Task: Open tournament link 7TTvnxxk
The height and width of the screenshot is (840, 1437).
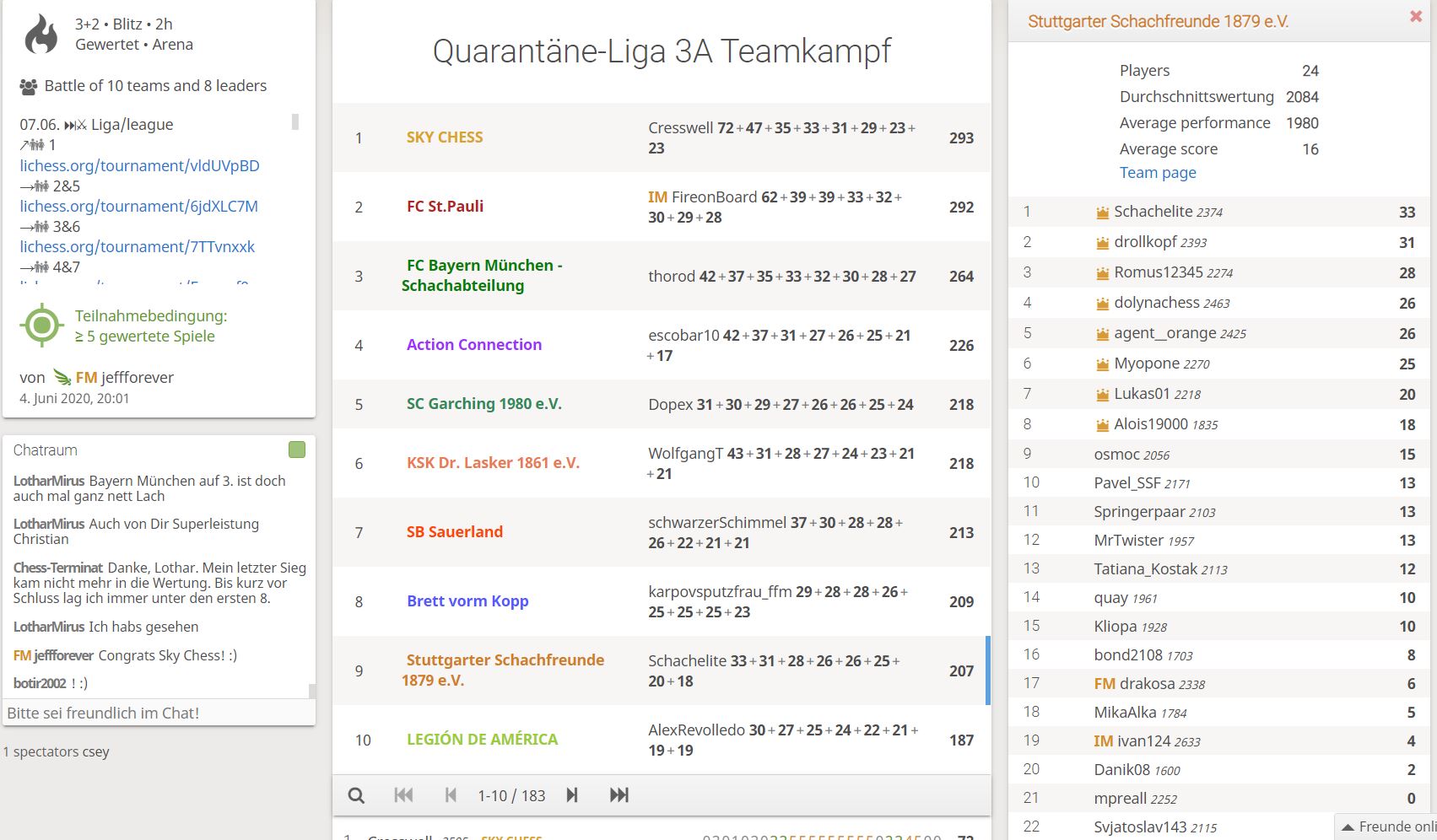Action: point(137,247)
